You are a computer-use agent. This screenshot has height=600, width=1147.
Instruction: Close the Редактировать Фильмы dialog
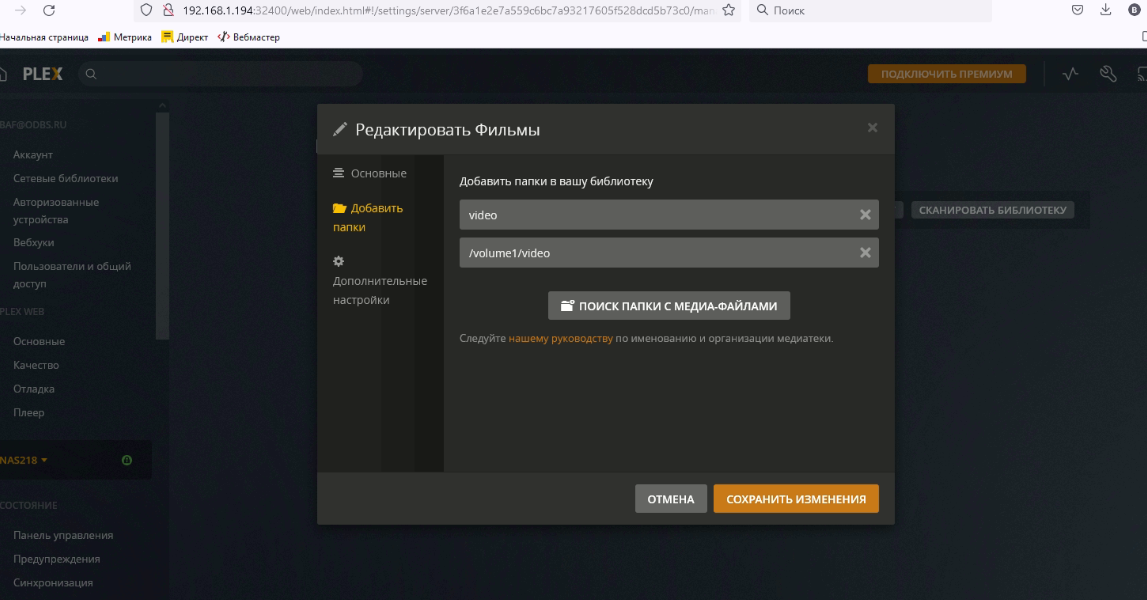tap(872, 128)
